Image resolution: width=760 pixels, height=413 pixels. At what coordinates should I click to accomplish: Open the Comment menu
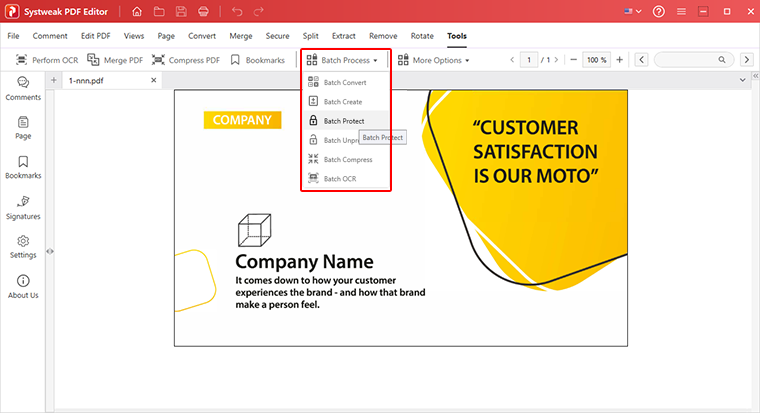(50, 36)
